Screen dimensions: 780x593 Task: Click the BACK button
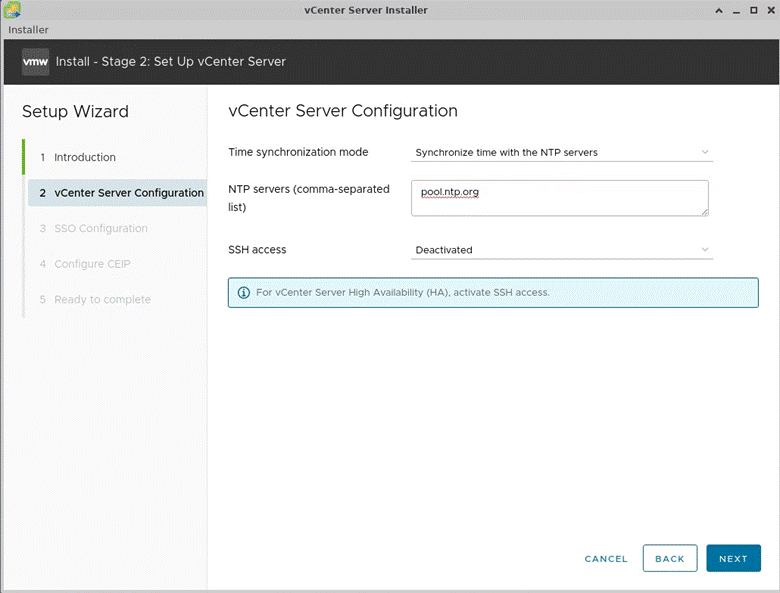[670, 559]
